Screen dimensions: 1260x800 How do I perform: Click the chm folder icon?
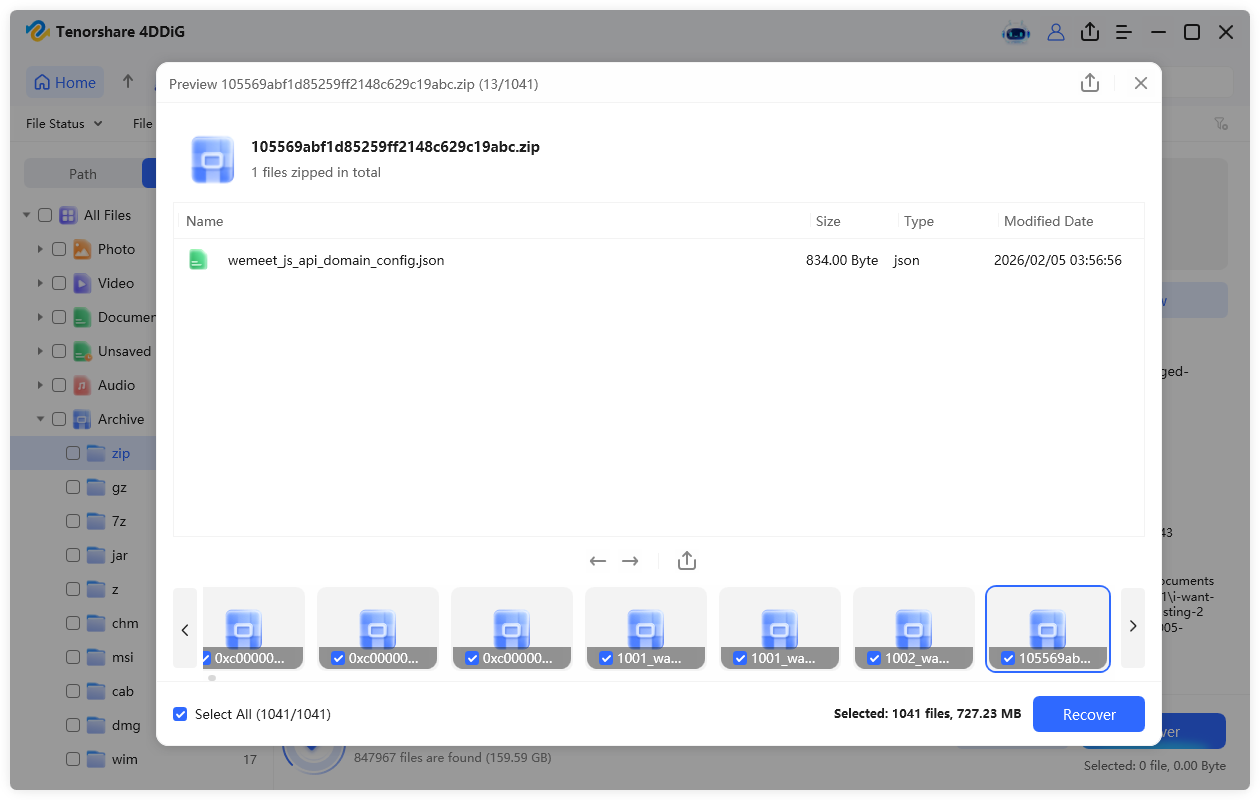[x=96, y=623]
